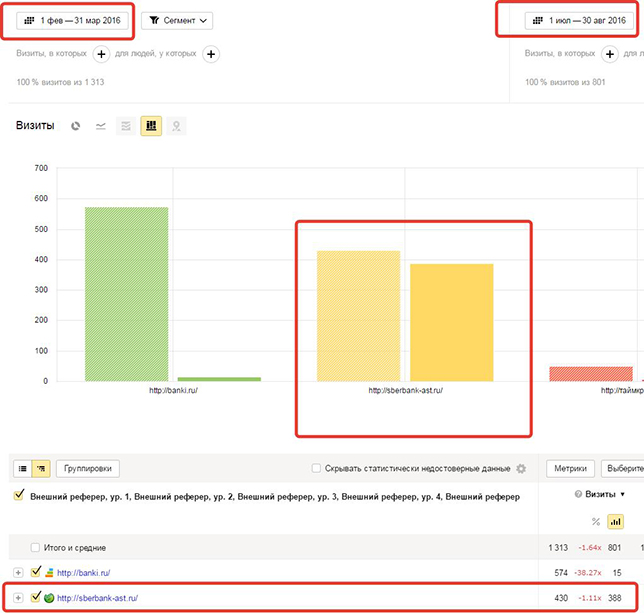Expand the banki.ru row
This screenshot has width=644, height=613.
18,572
